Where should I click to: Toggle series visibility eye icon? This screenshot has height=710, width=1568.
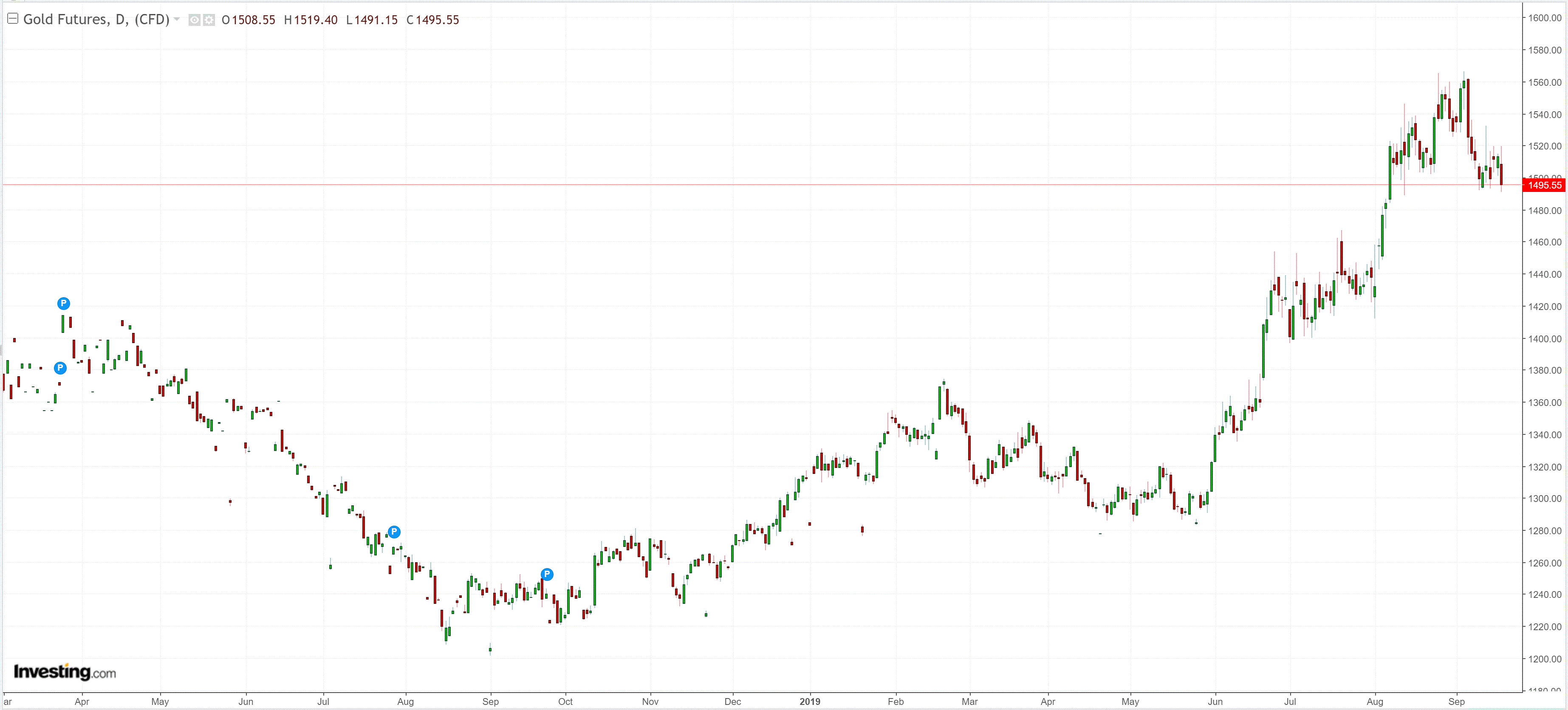pos(194,20)
